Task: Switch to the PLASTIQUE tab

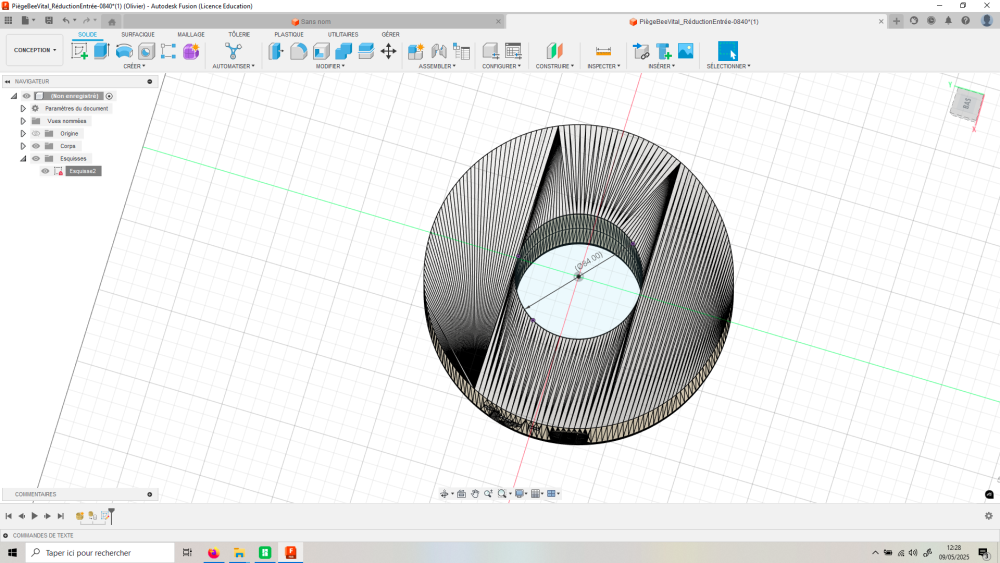Action: (289, 34)
